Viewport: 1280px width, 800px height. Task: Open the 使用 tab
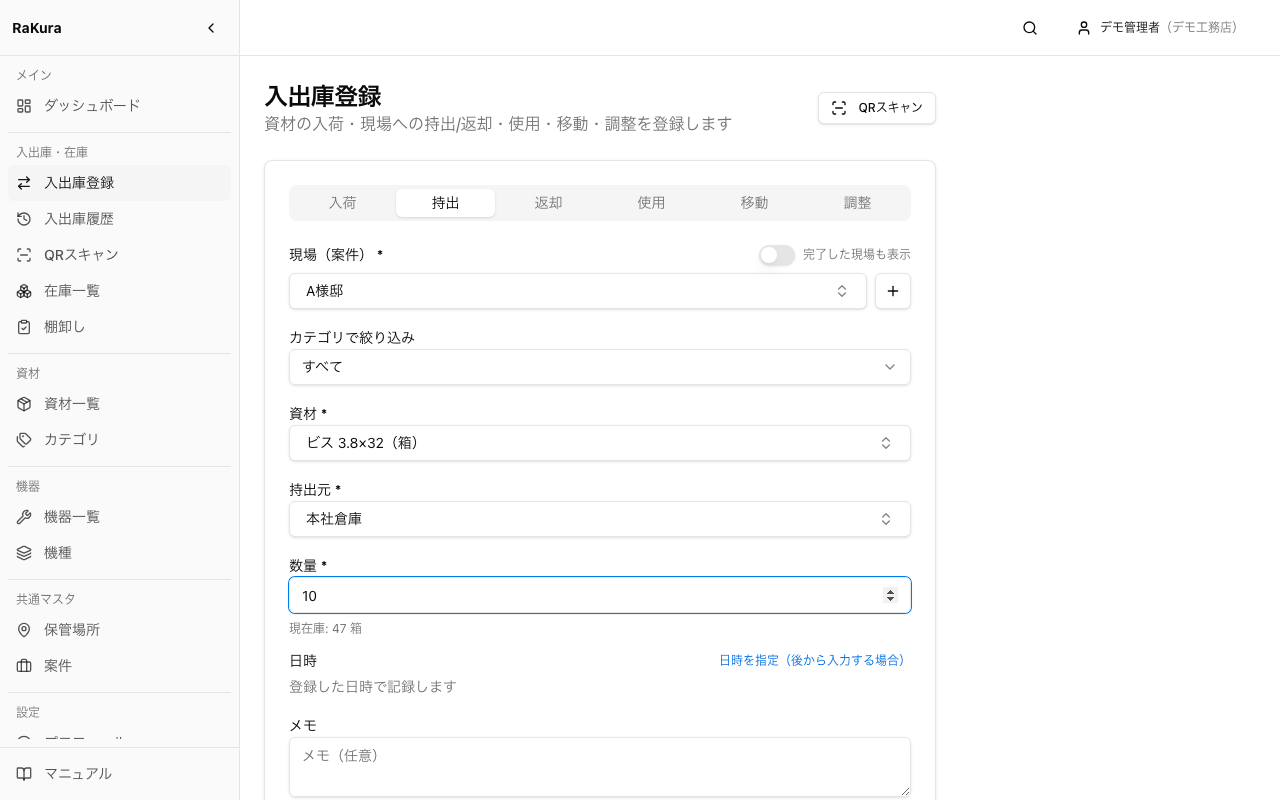[652, 203]
